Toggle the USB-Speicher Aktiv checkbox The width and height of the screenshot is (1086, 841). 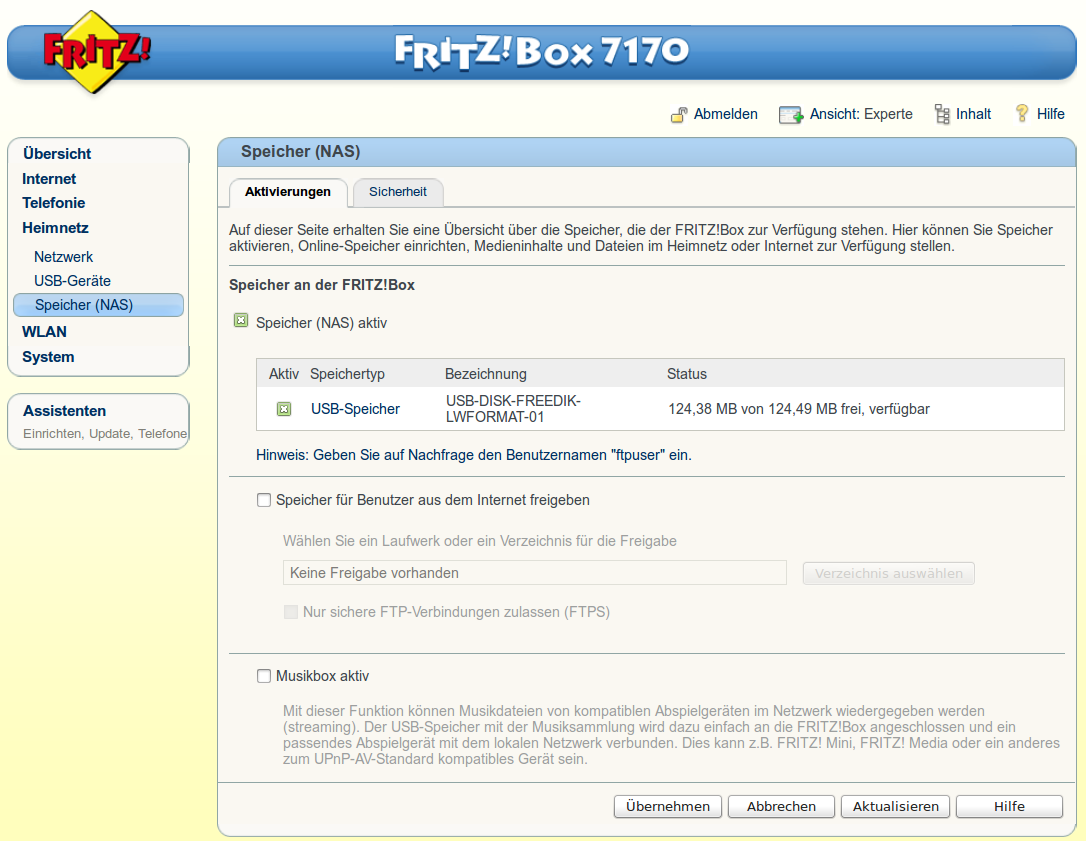tap(284, 409)
